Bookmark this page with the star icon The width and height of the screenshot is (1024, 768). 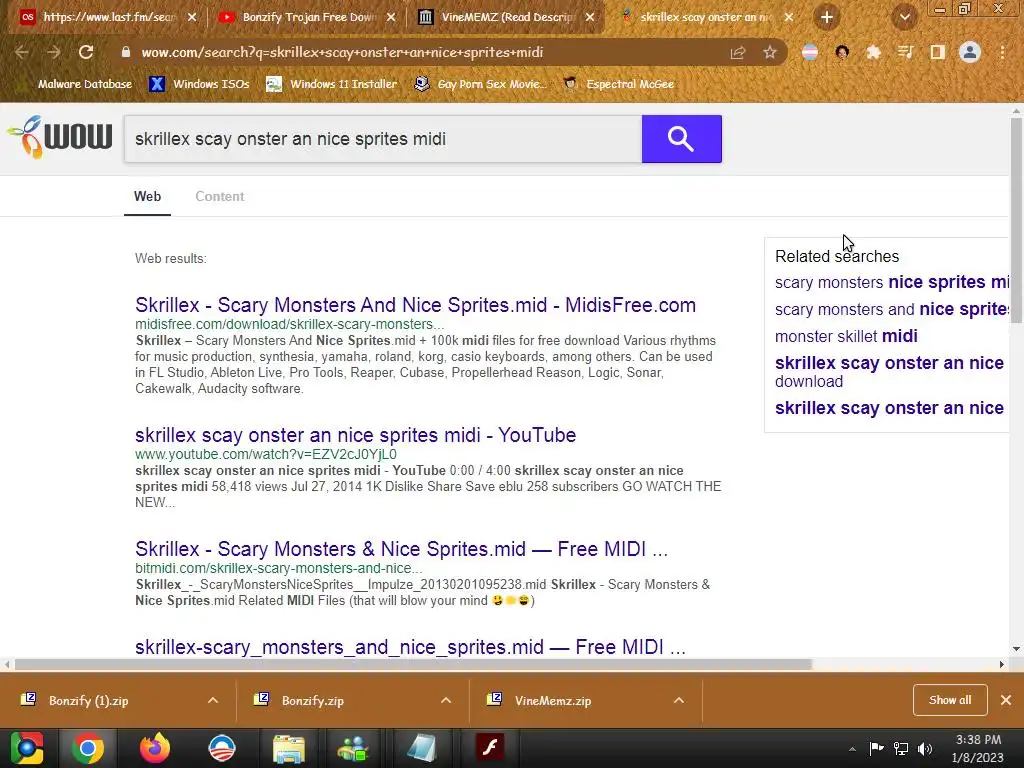770,52
